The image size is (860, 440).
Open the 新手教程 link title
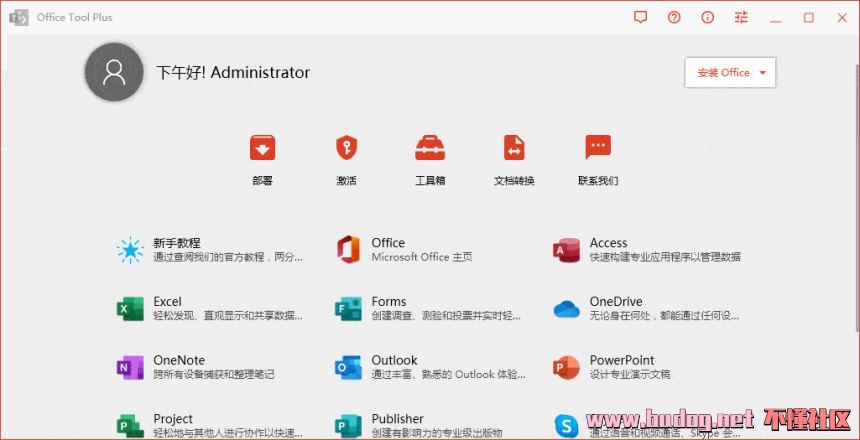[177, 243]
